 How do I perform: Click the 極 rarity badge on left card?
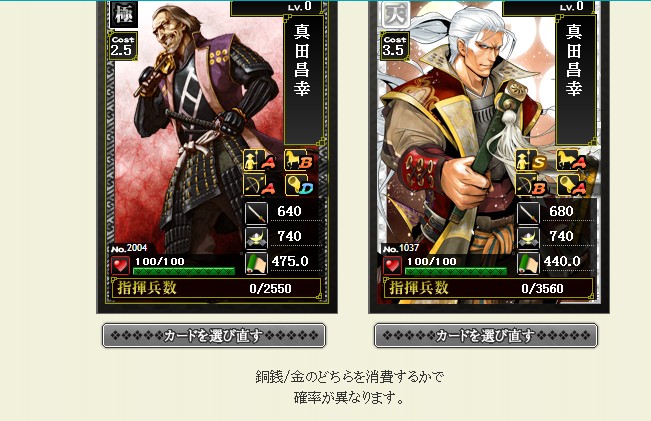[124, 15]
